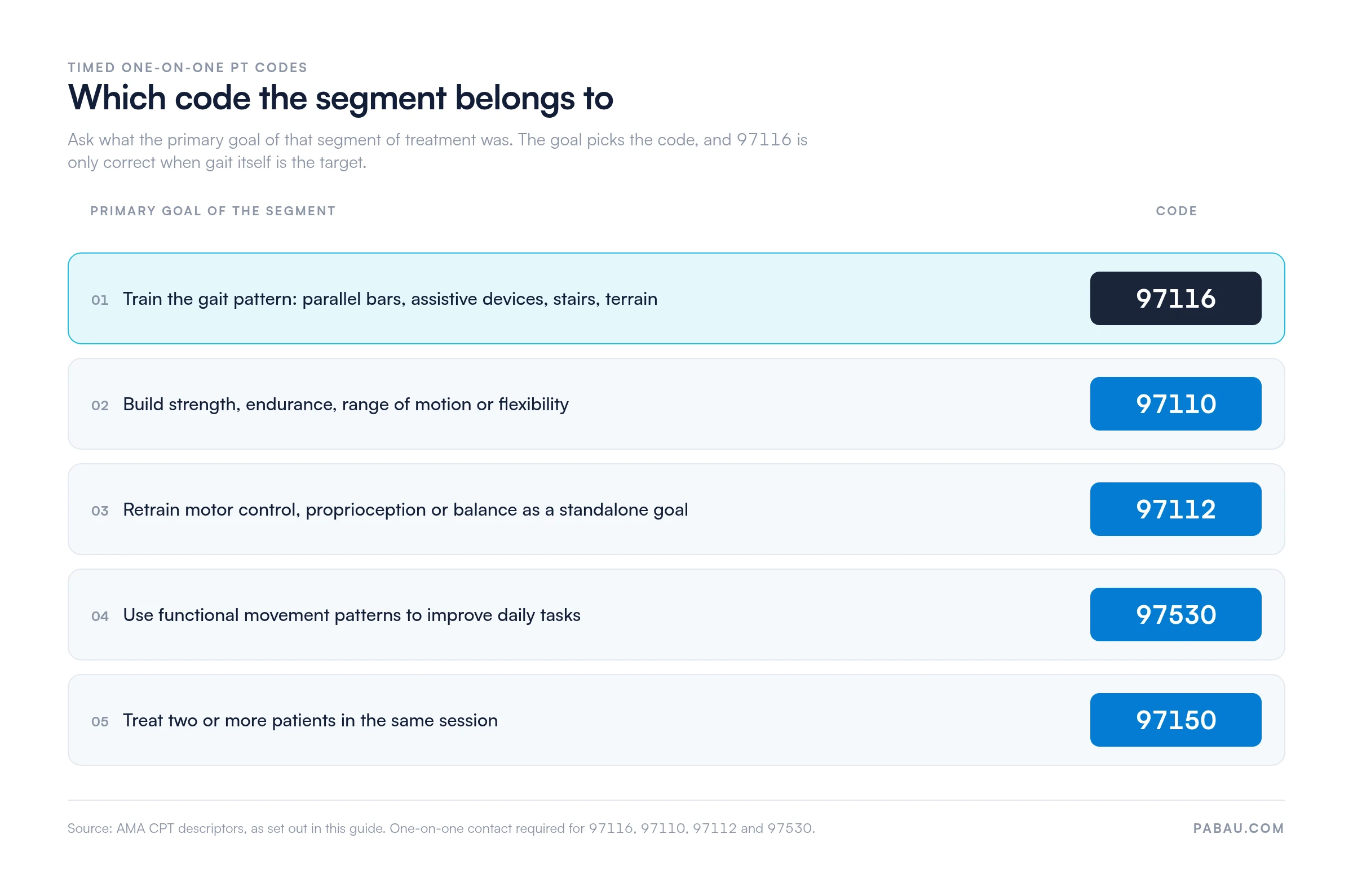1353x896 pixels.
Task: Click the 'Timed one-on-one PT codes' label
Action: click(188, 68)
